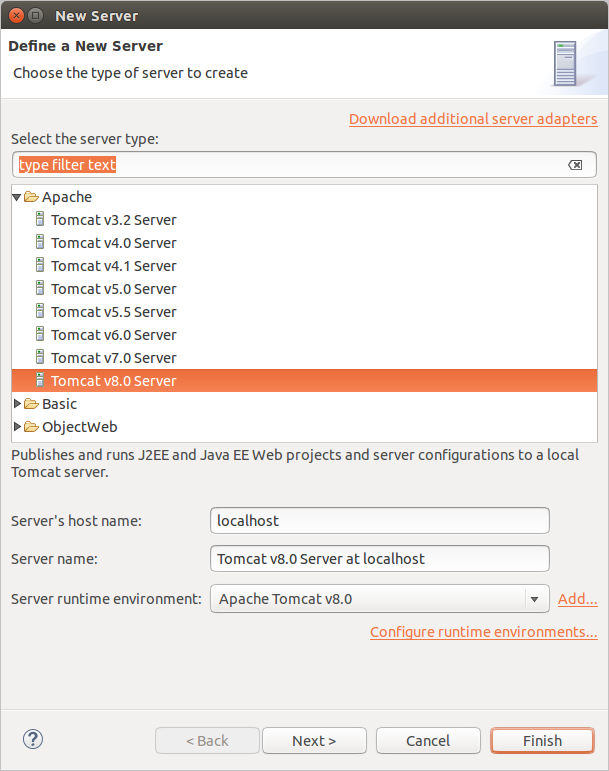Open Download additional server adapters link

click(473, 119)
